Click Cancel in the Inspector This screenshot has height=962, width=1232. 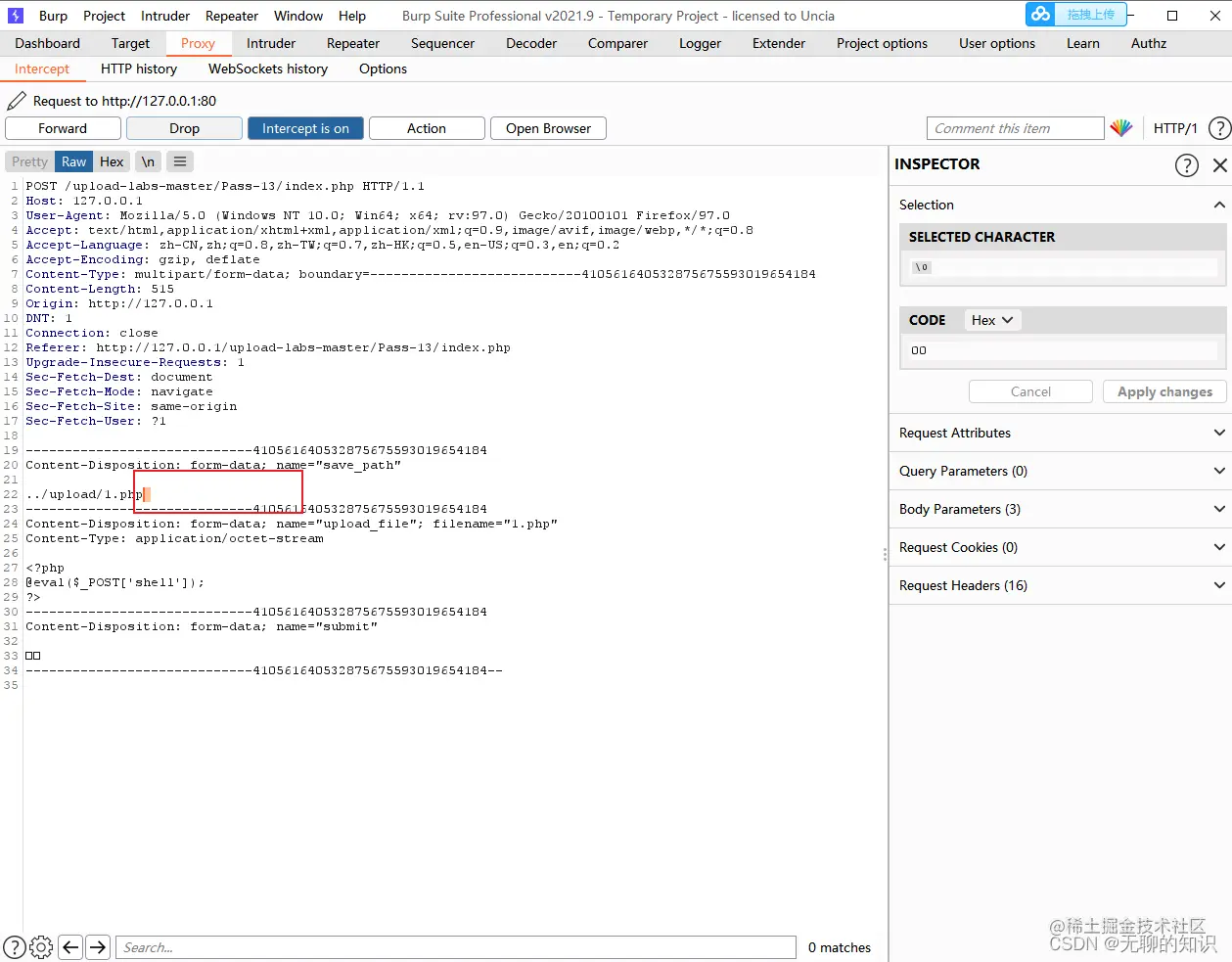pos(1030,391)
